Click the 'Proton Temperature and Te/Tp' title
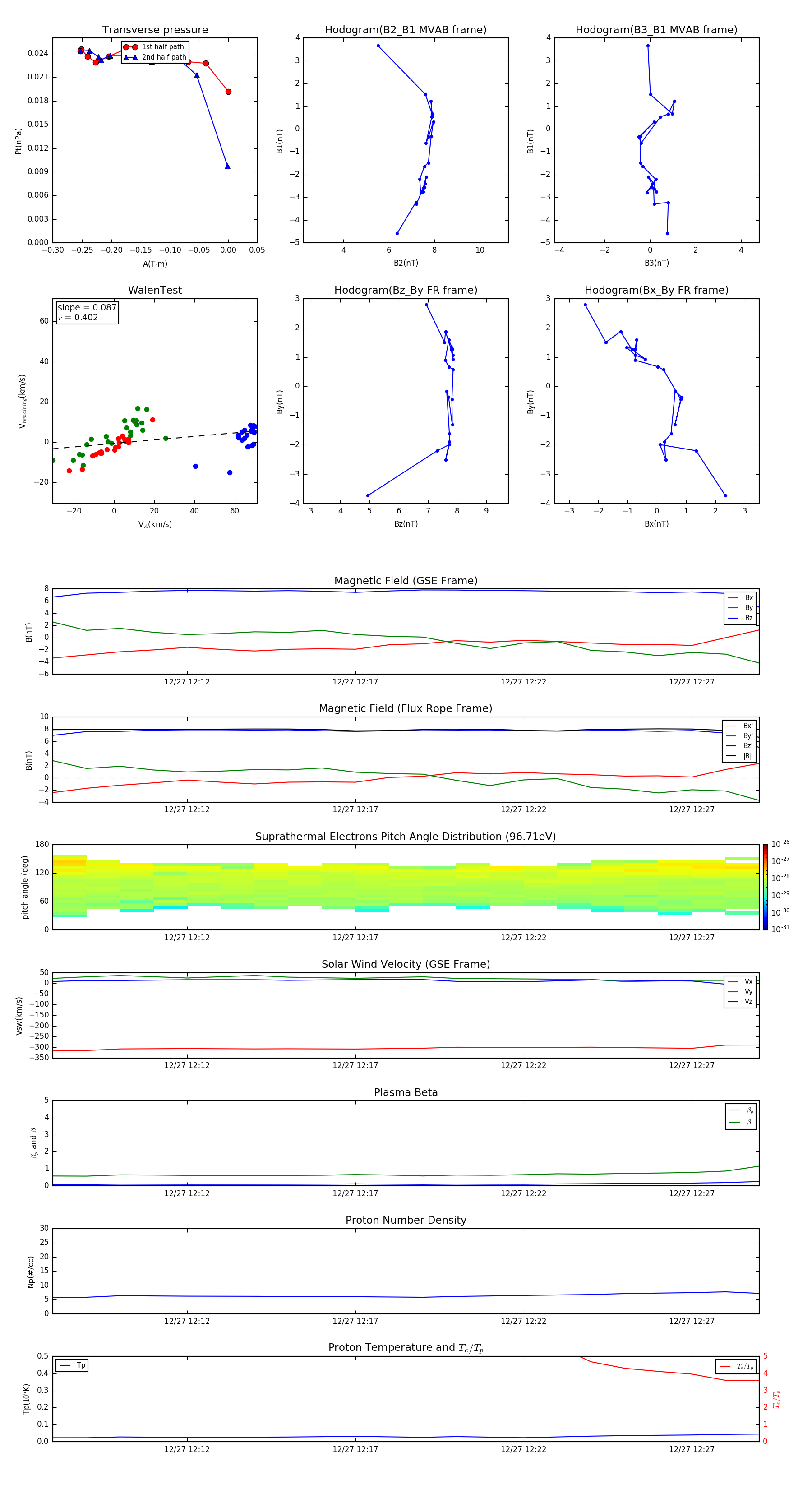This screenshot has width=812, height=1489. 406,1348
